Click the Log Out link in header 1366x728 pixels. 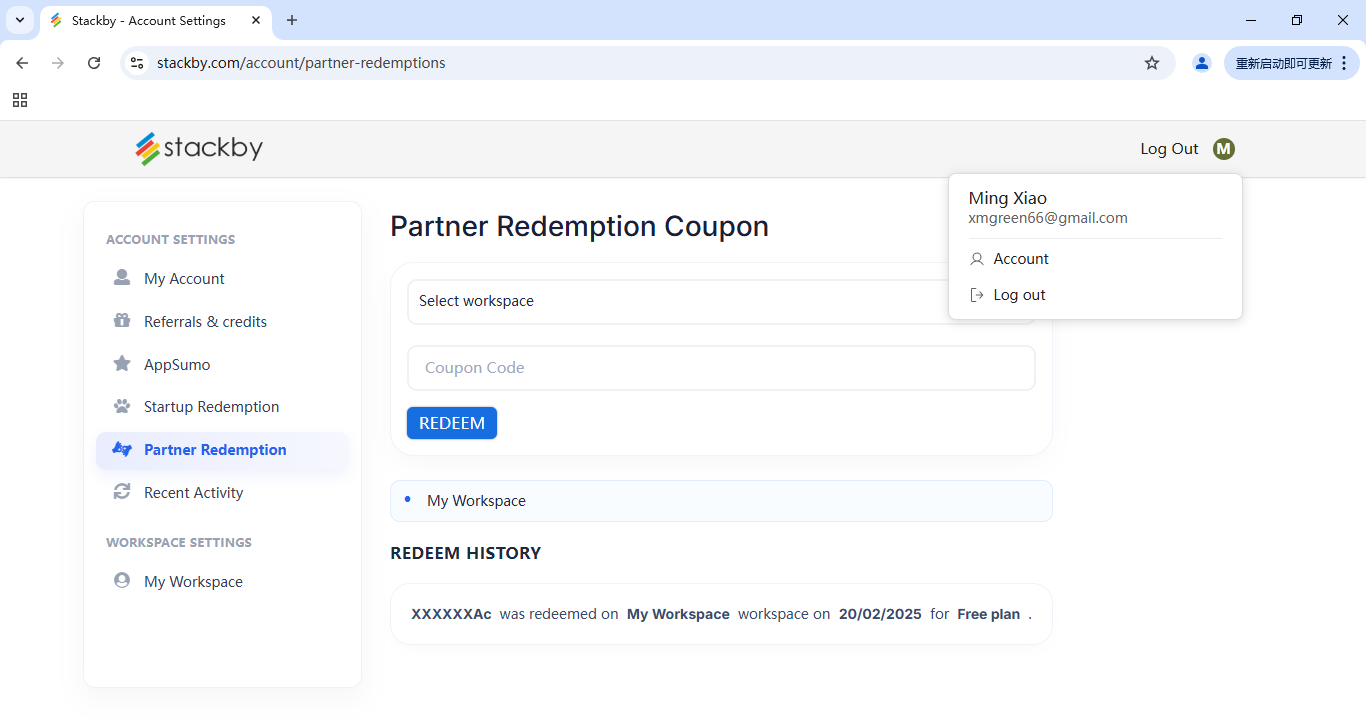pos(1169,149)
